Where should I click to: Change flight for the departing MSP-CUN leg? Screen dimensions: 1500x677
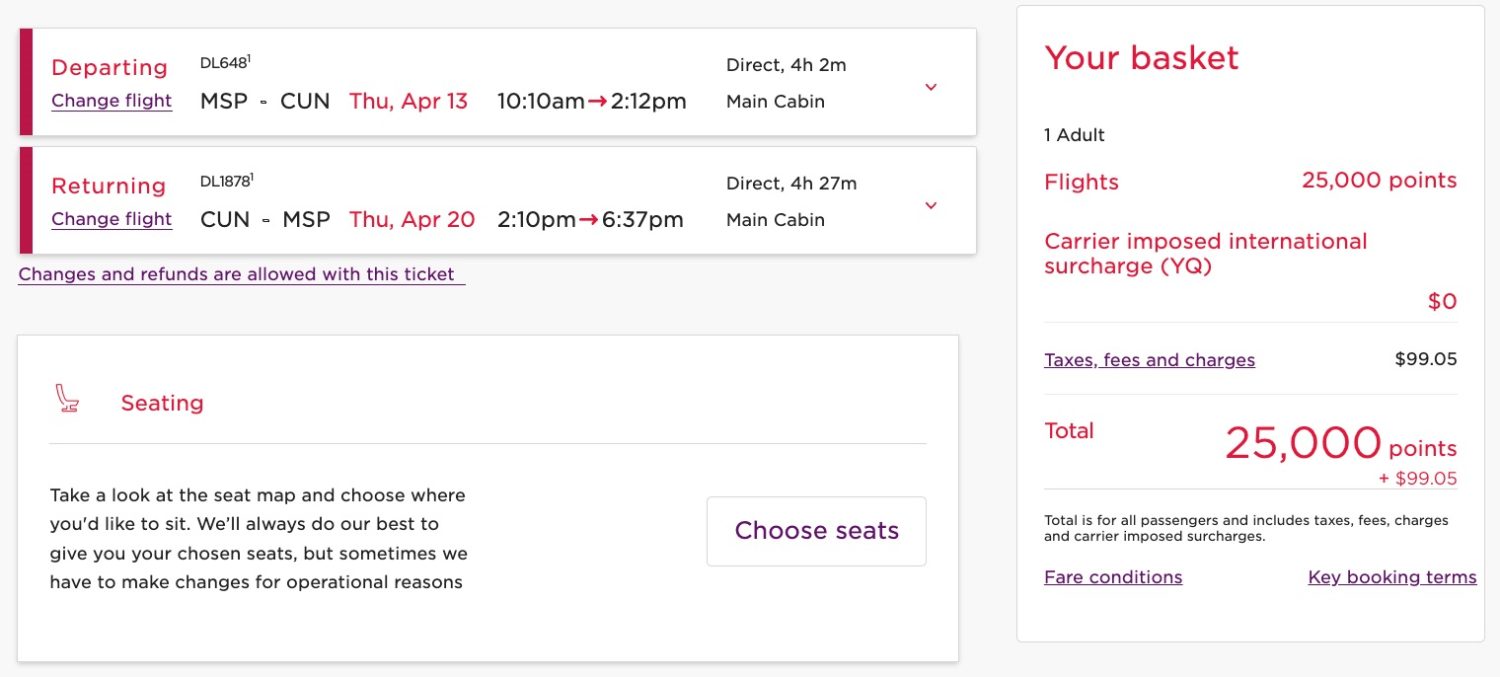pos(112,101)
